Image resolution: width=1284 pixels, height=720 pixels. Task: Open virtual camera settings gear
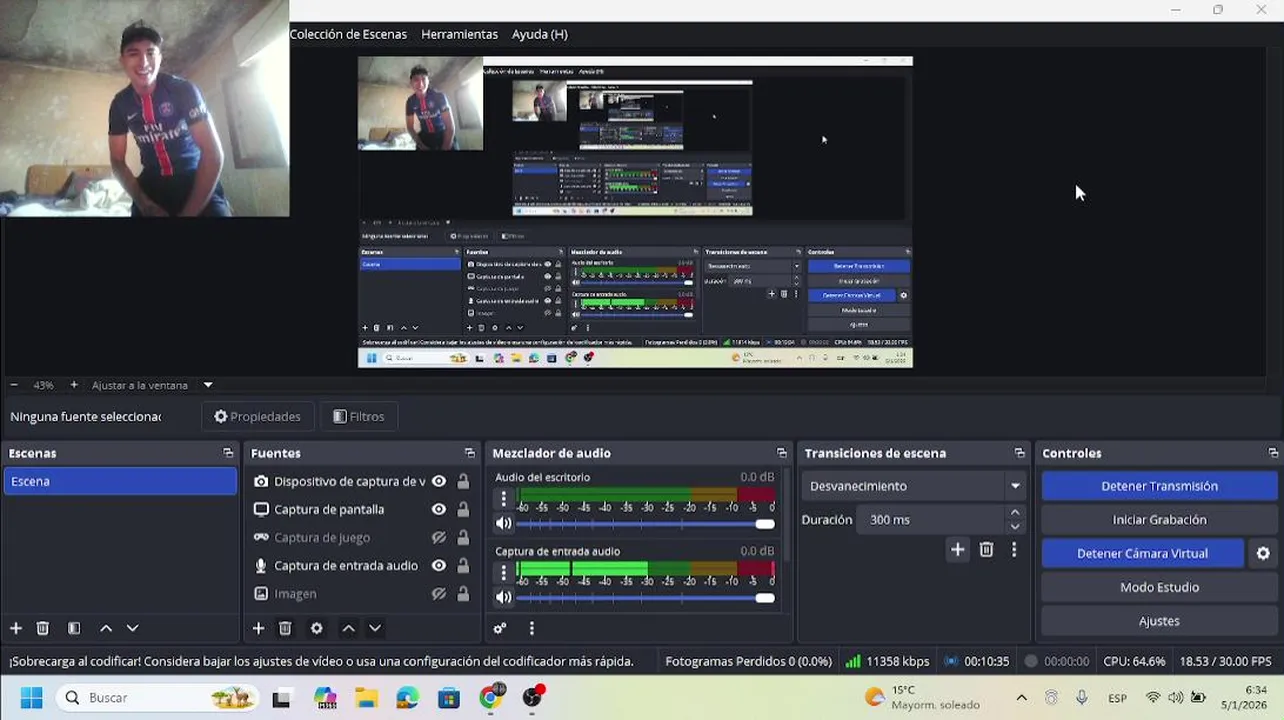pos(1263,553)
